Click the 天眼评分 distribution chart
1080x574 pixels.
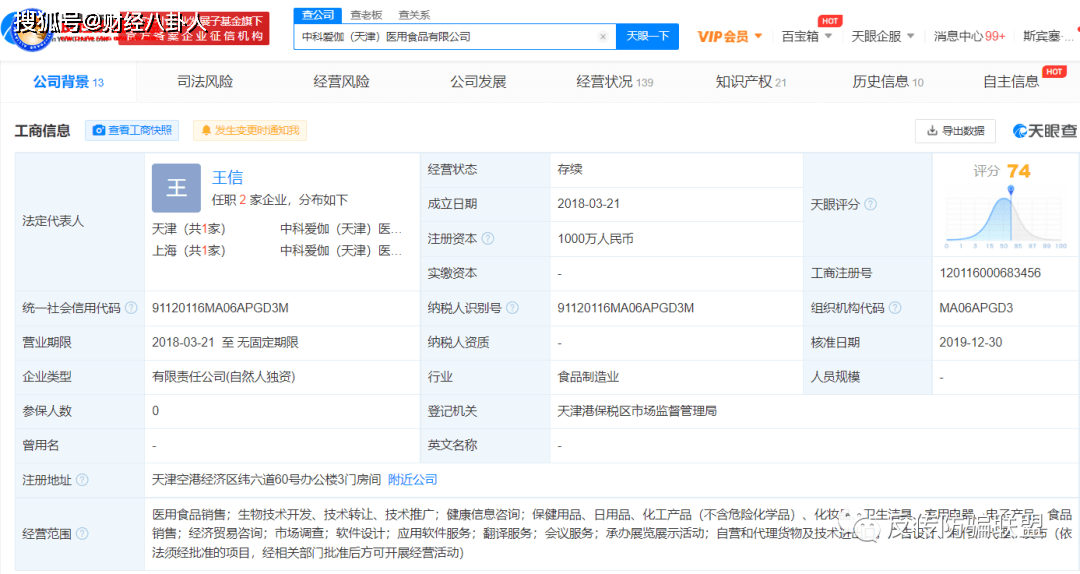click(x=1006, y=219)
